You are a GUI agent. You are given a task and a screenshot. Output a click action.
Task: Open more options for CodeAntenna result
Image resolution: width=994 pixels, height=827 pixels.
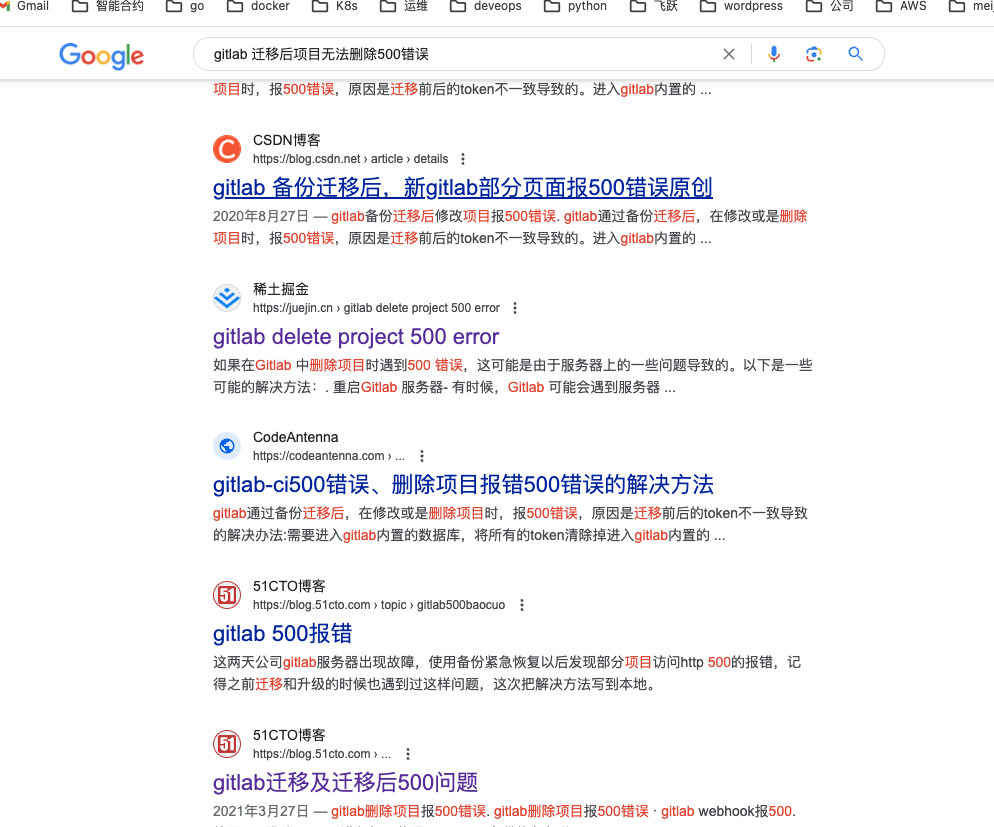pyautogui.click(x=422, y=456)
